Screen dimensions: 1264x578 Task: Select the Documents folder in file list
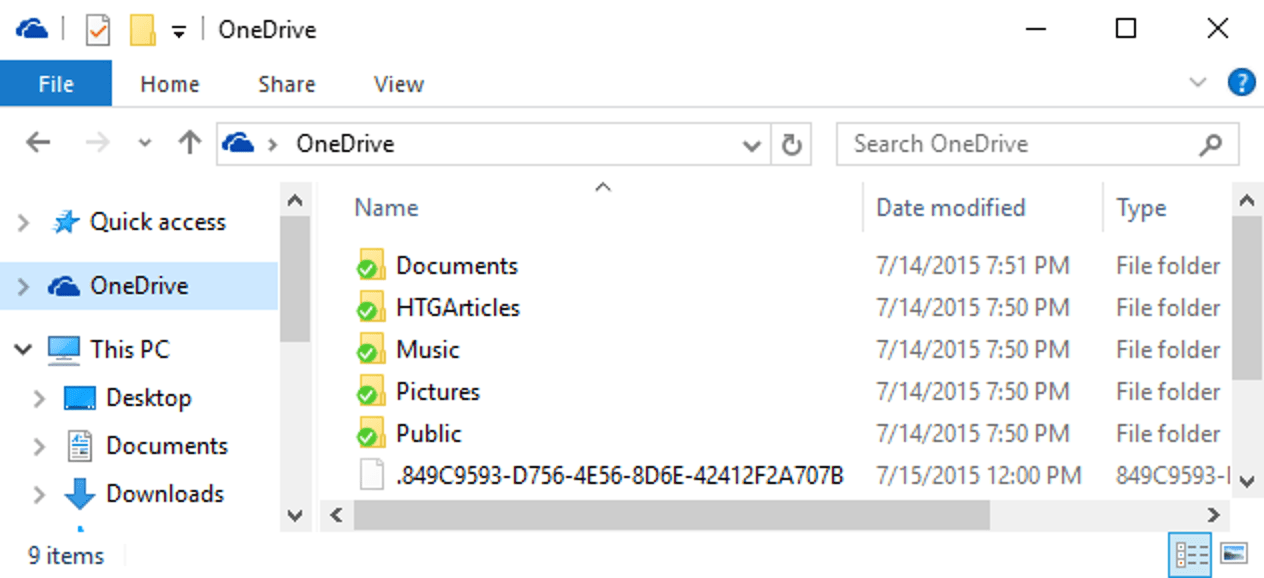click(x=457, y=266)
